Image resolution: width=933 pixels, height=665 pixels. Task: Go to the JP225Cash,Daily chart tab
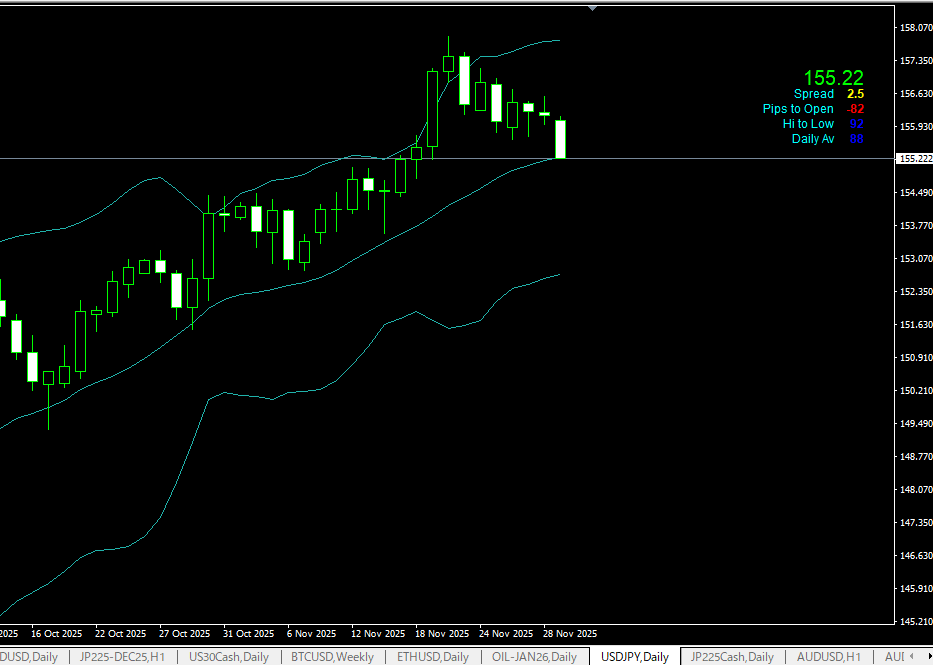pos(732,657)
